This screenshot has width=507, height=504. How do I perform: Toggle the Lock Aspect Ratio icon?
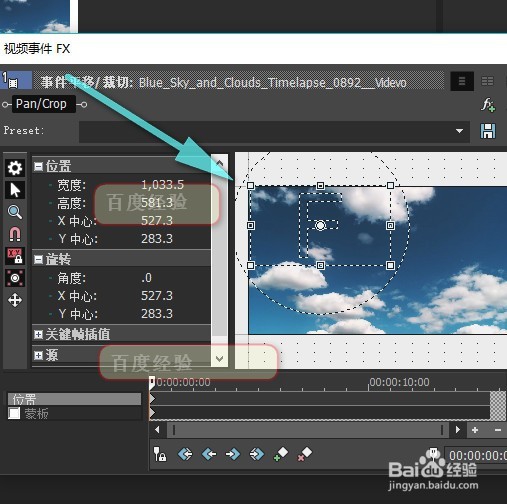pyautogui.click(x=15, y=256)
